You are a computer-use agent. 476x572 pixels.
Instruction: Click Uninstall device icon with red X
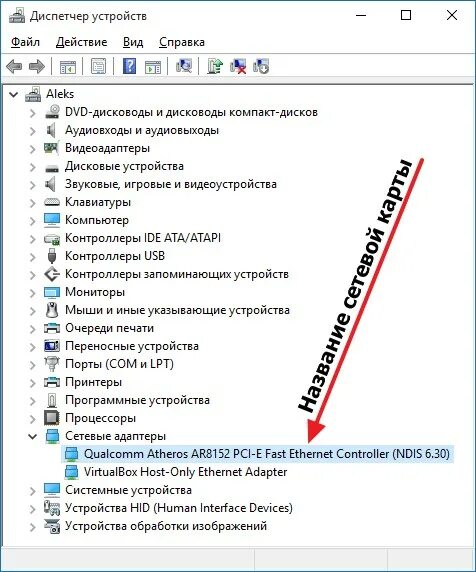coord(238,66)
